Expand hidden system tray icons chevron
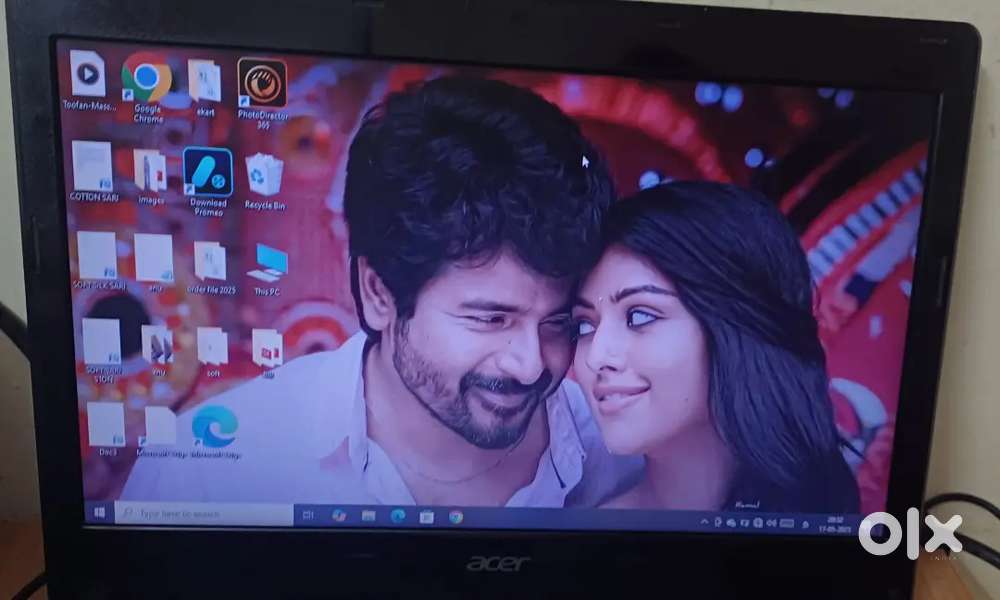This screenshot has width=1000, height=600. (704, 522)
